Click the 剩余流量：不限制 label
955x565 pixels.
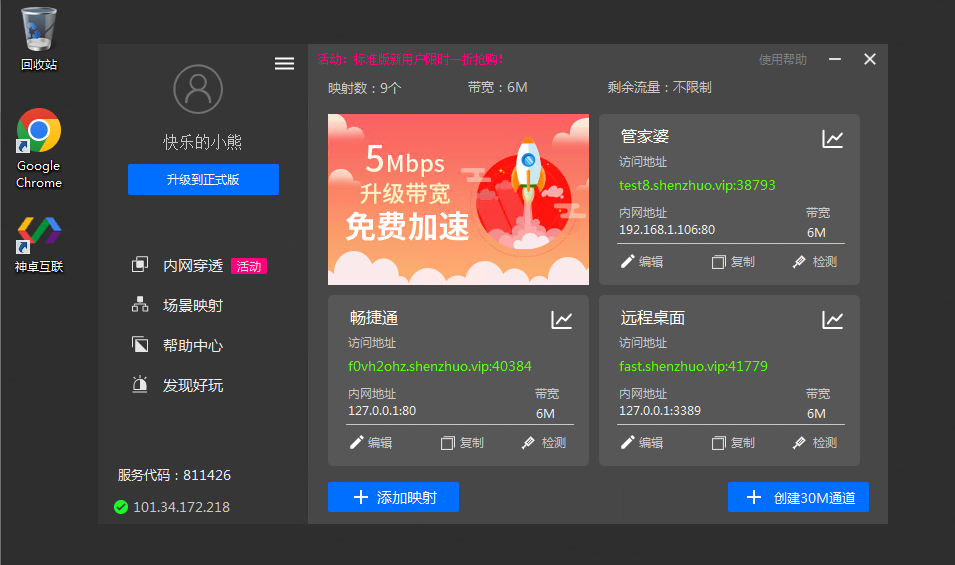point(660,88)
